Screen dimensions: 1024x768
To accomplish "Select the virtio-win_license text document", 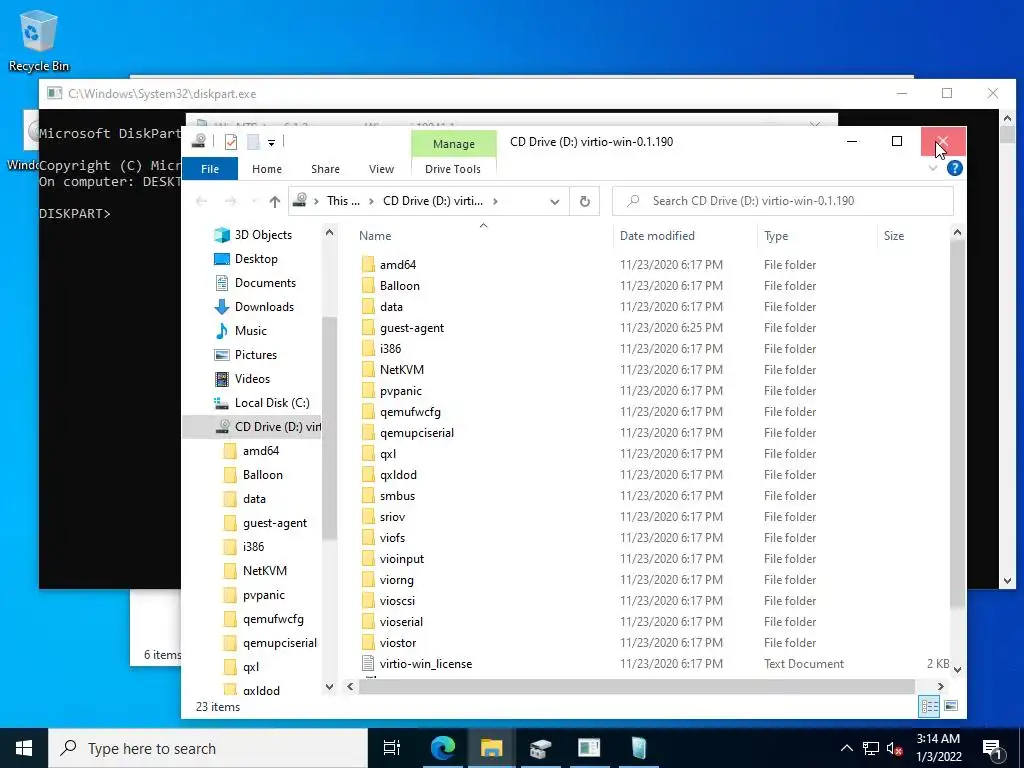I will point(417,664).
